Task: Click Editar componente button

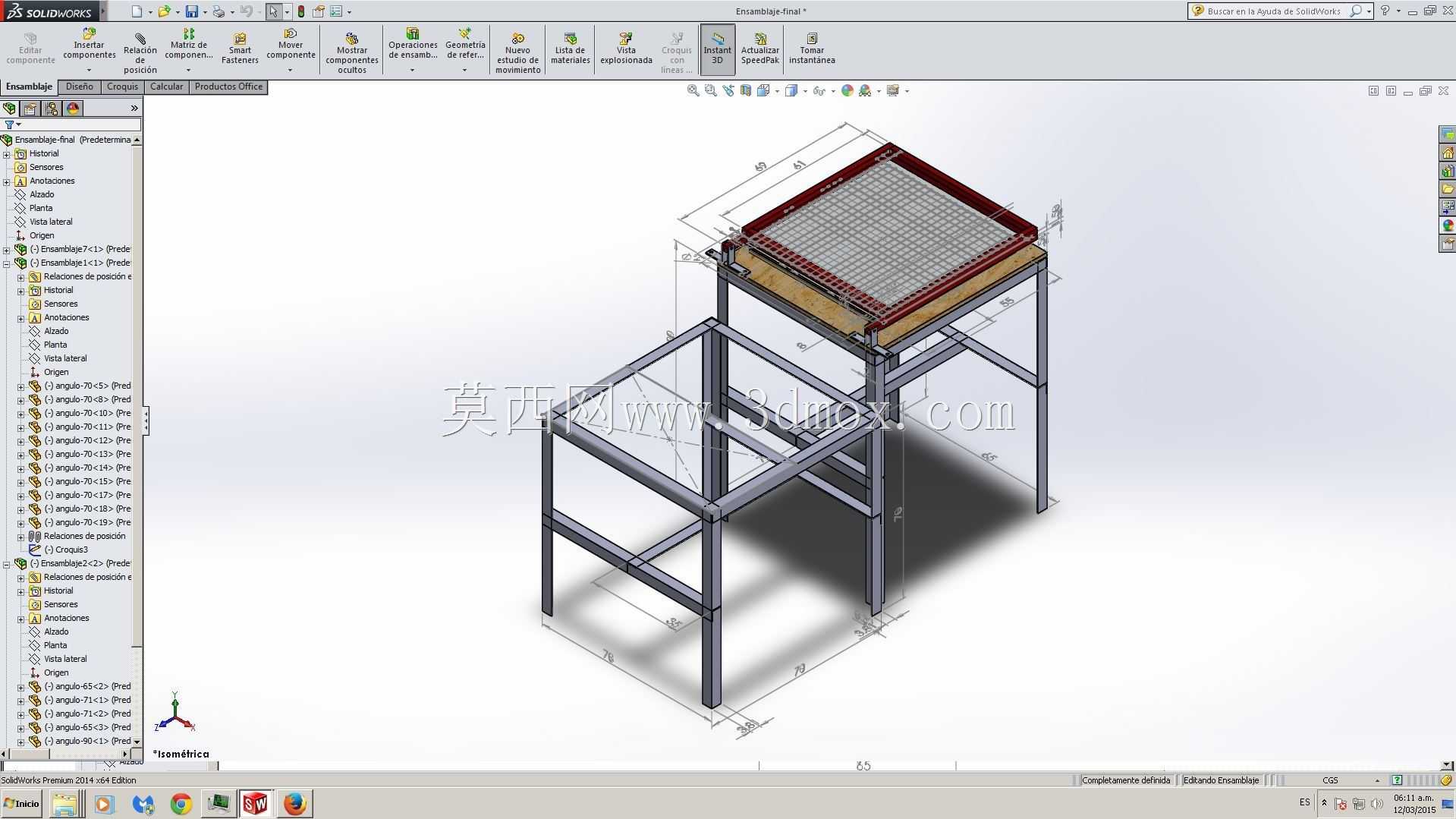Action: click(30, 49)
